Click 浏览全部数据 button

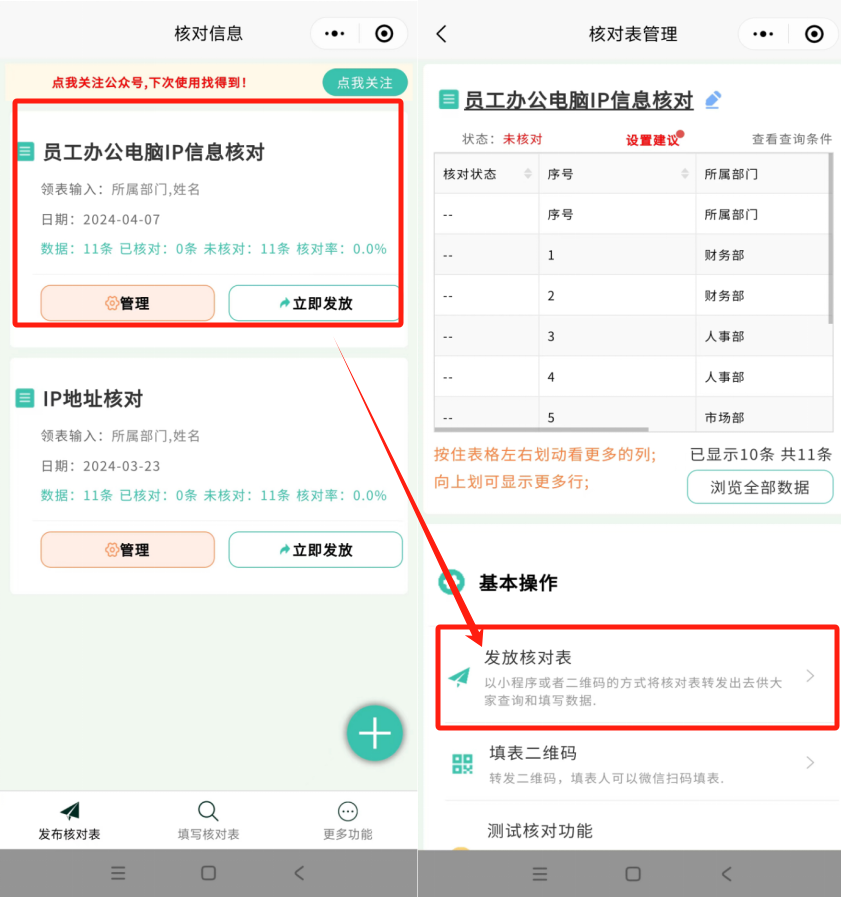point(760,487)
